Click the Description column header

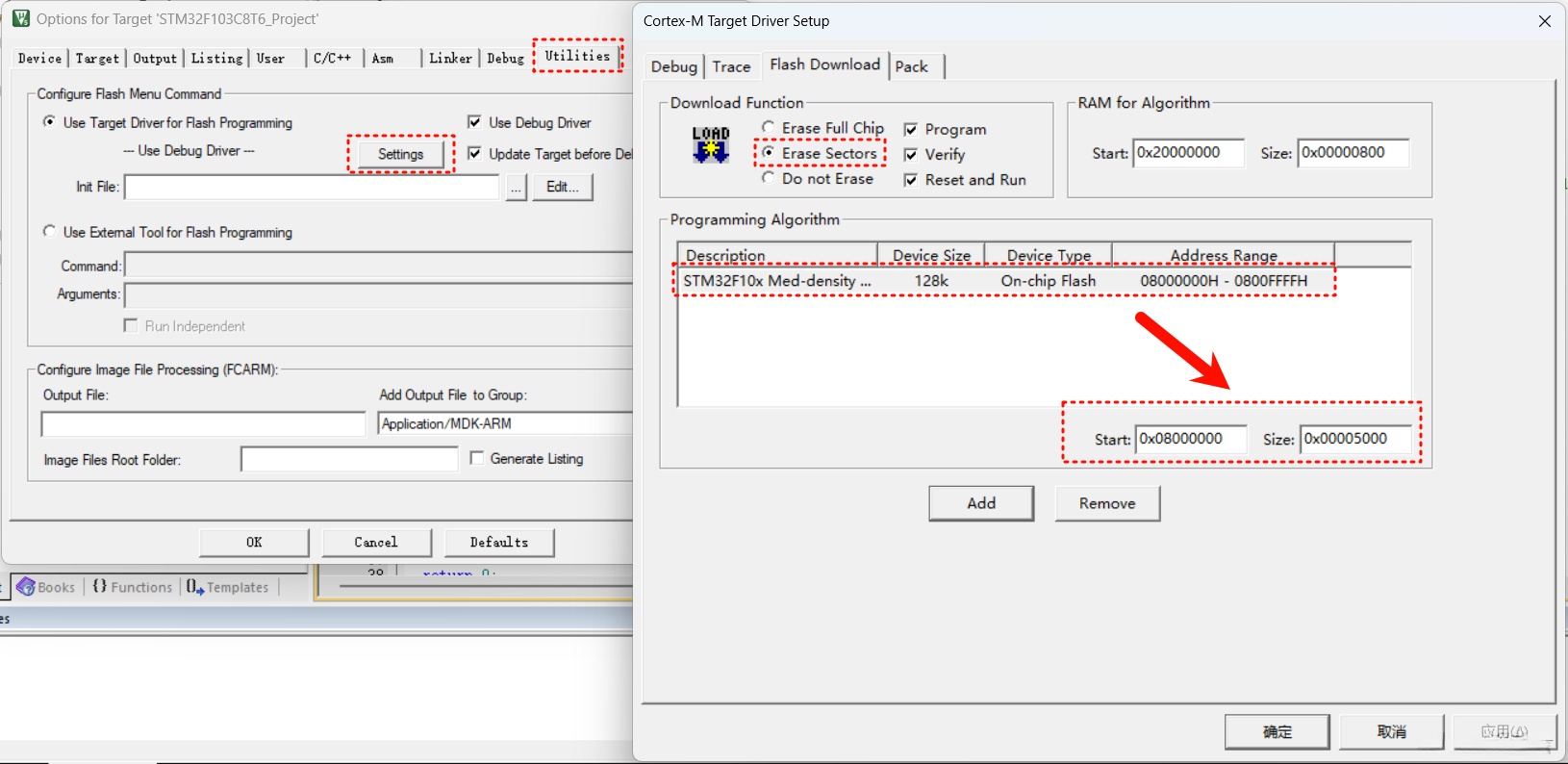[x=777, y=255]
